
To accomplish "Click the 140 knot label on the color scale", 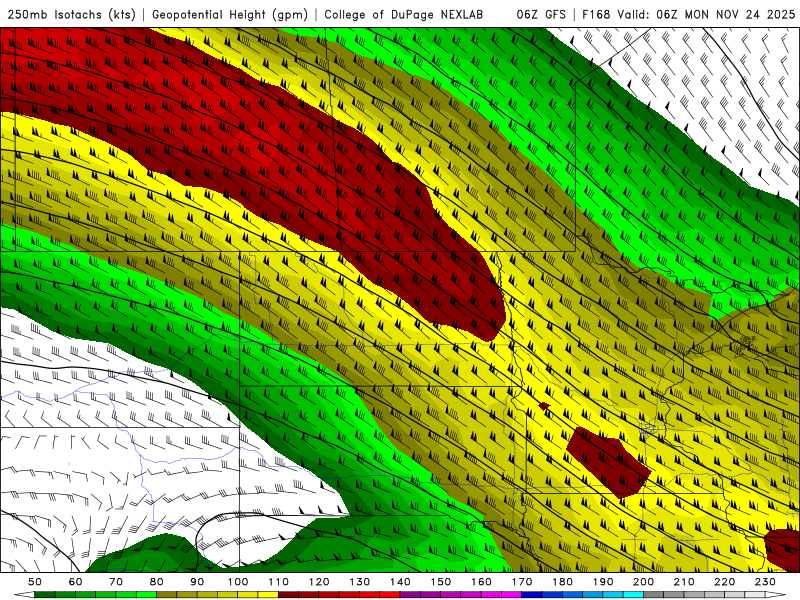I will 400,582.
